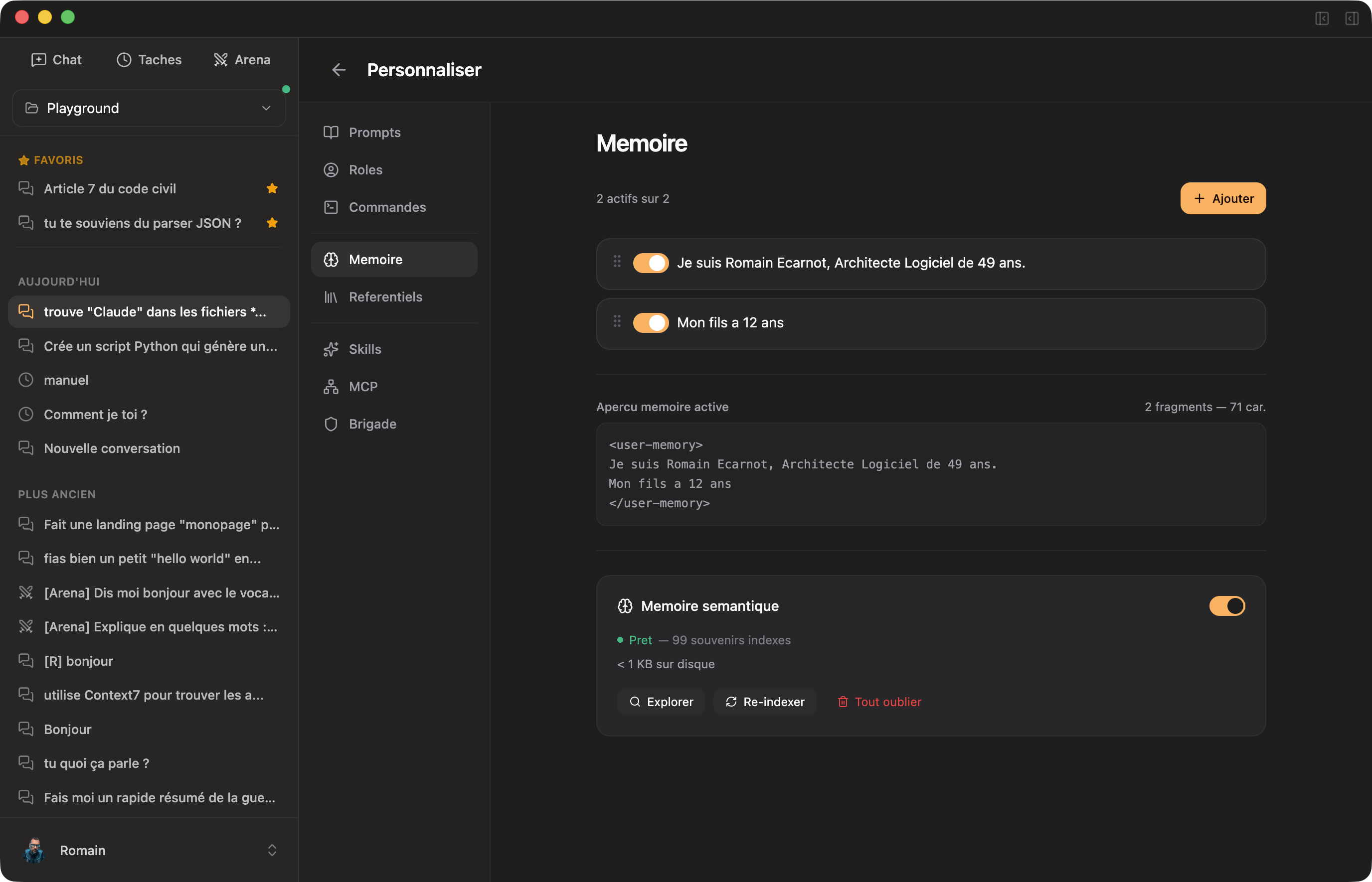Open the Brigade shield section
Screen dimensions: 1372x882
(372, 424)
